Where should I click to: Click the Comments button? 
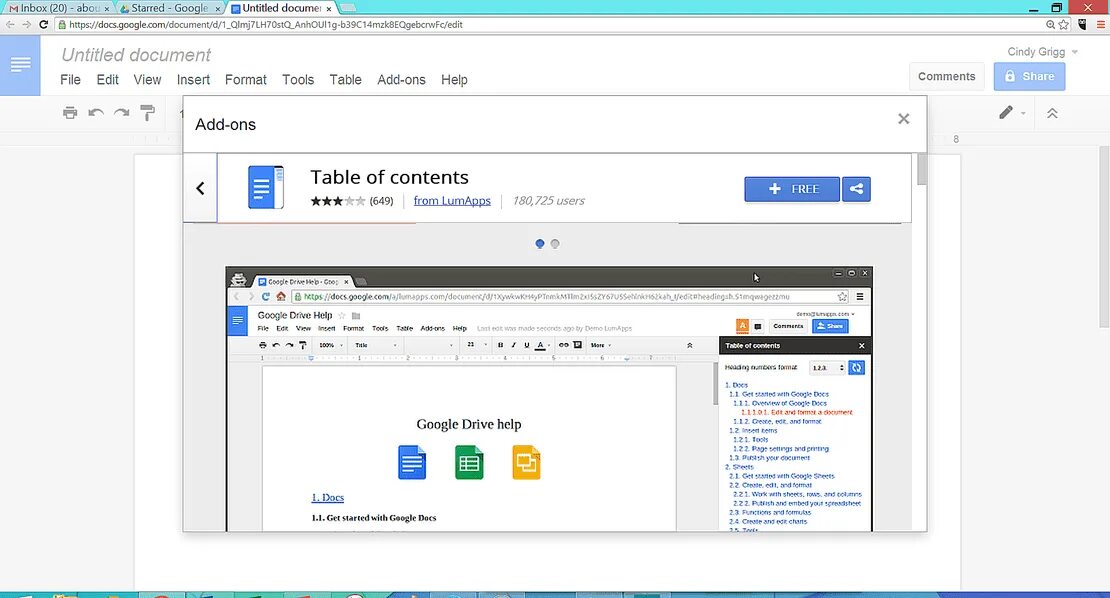point(946,76)
